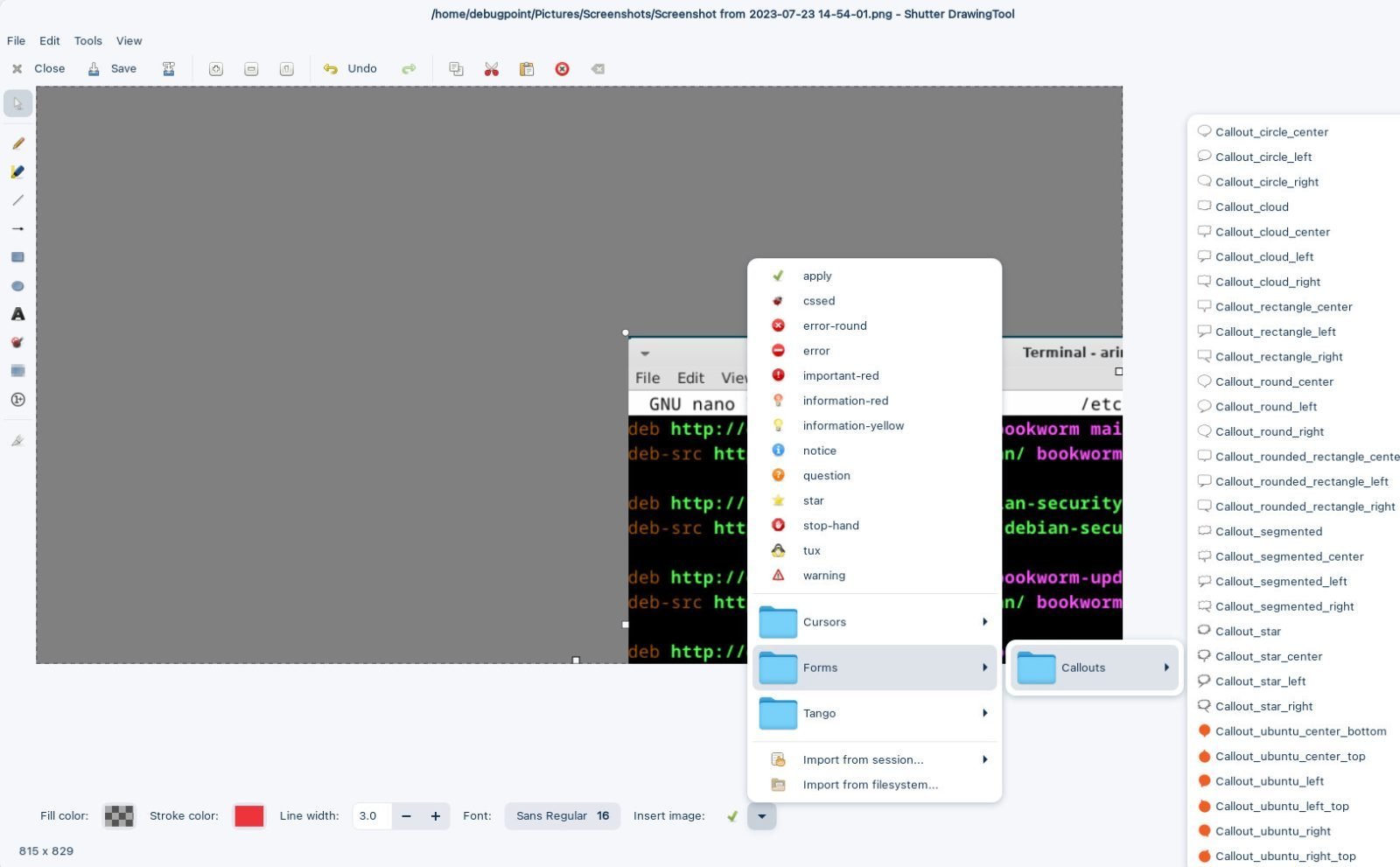Pick the straight Line tool
Screen dimensions: 1400x867
(x=17, y=200)
